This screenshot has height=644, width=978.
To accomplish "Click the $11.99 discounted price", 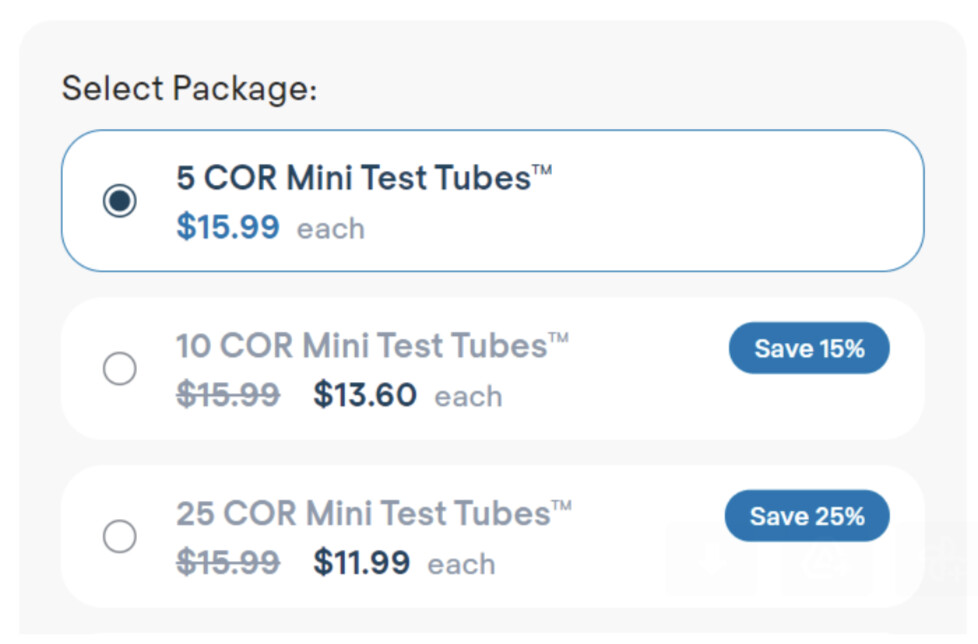I will coord(362,562).
